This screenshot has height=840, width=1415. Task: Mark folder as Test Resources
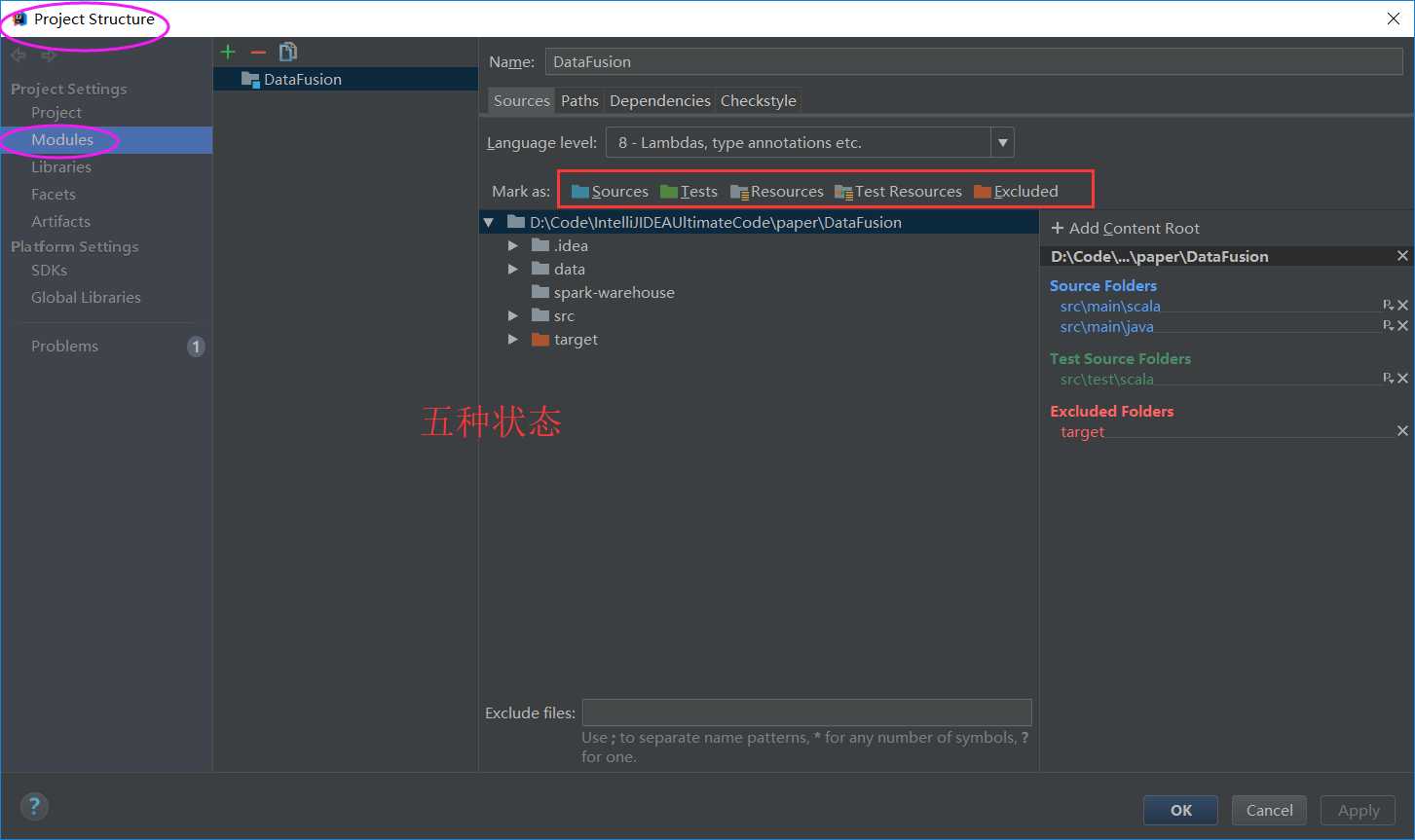click(x=898, y=191)
